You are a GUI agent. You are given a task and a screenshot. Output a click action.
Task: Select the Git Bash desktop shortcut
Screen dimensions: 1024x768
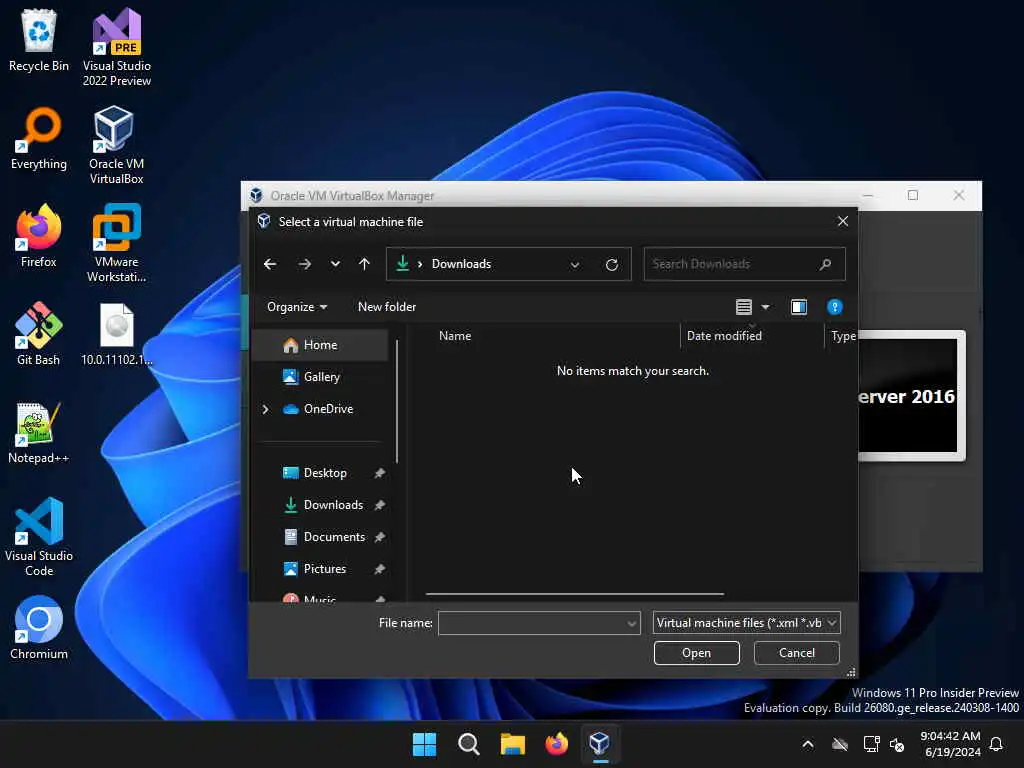(39, 334)
